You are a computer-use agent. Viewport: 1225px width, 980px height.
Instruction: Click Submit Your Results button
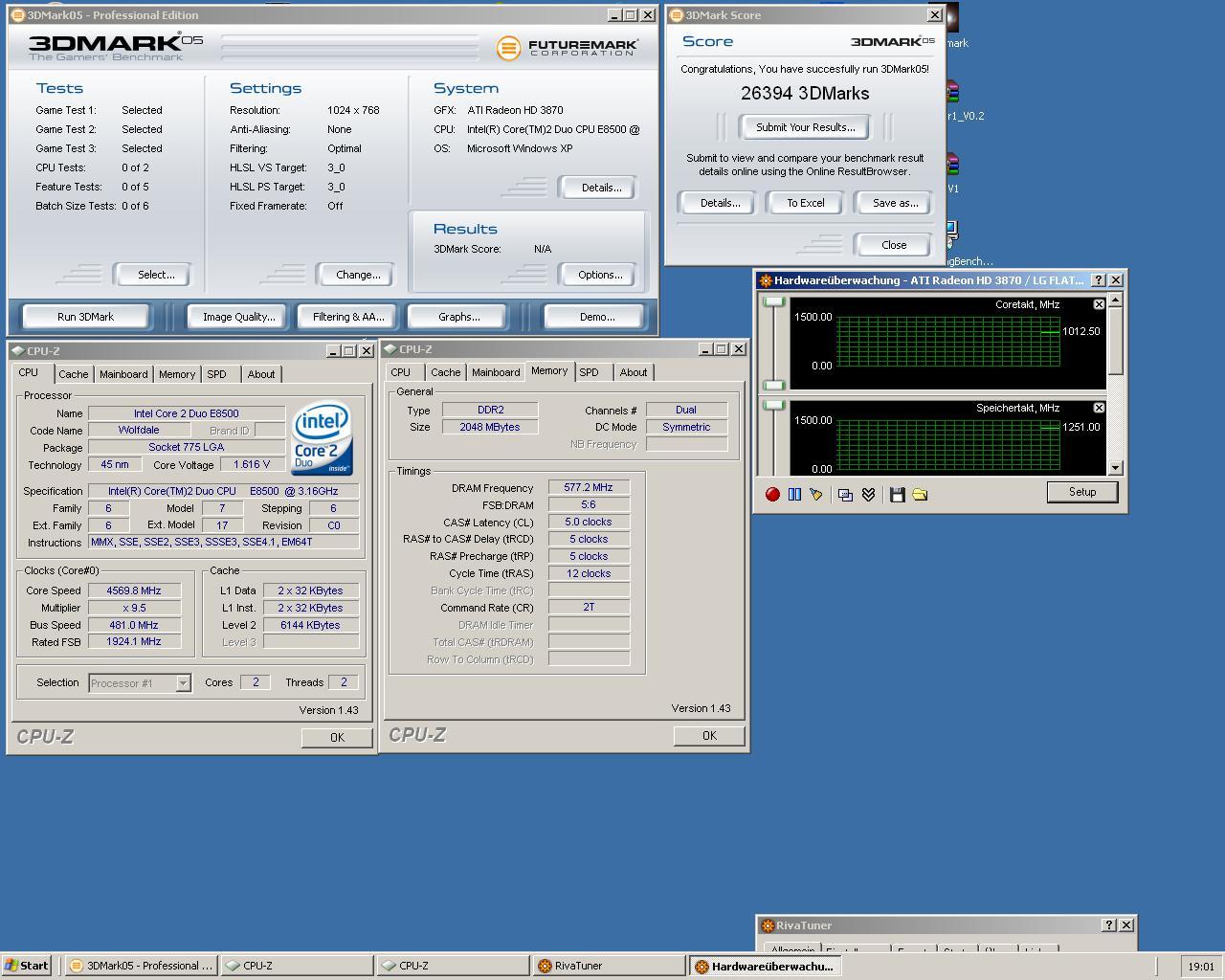click(x=805, y=127)
